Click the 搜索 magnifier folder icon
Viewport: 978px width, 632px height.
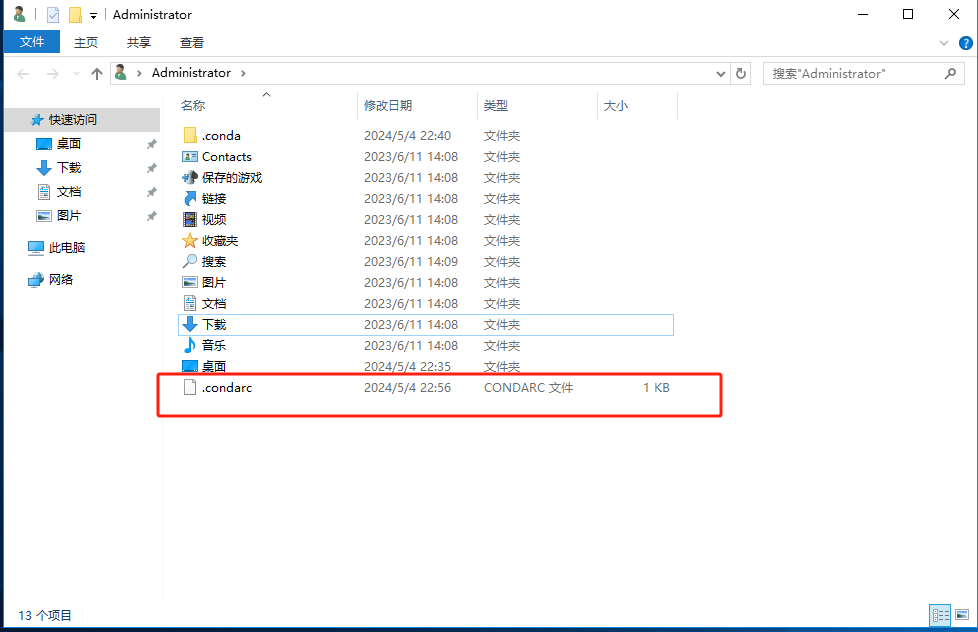click(190, 261)
